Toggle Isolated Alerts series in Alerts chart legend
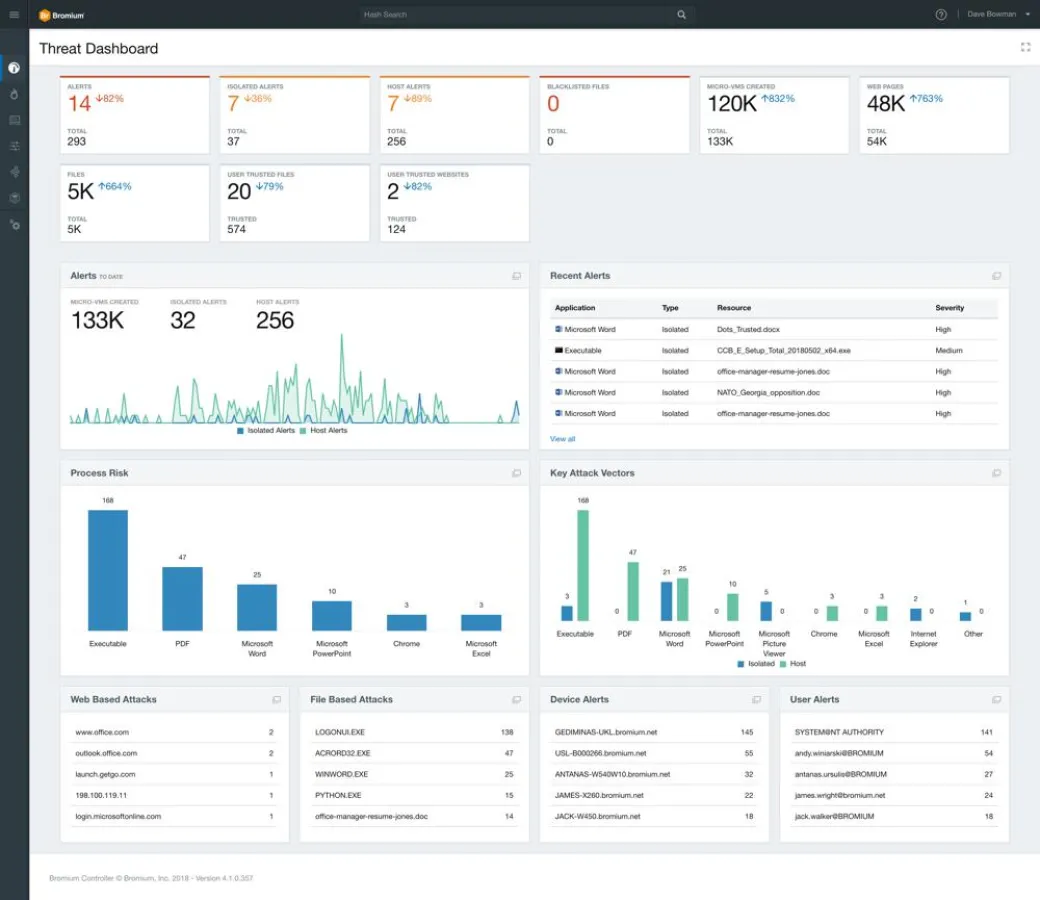 266,430
